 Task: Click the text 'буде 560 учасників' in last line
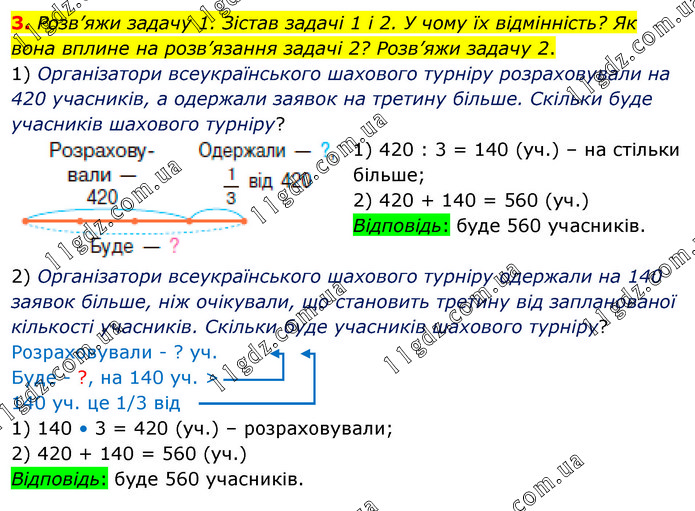(x=208, y=479)
